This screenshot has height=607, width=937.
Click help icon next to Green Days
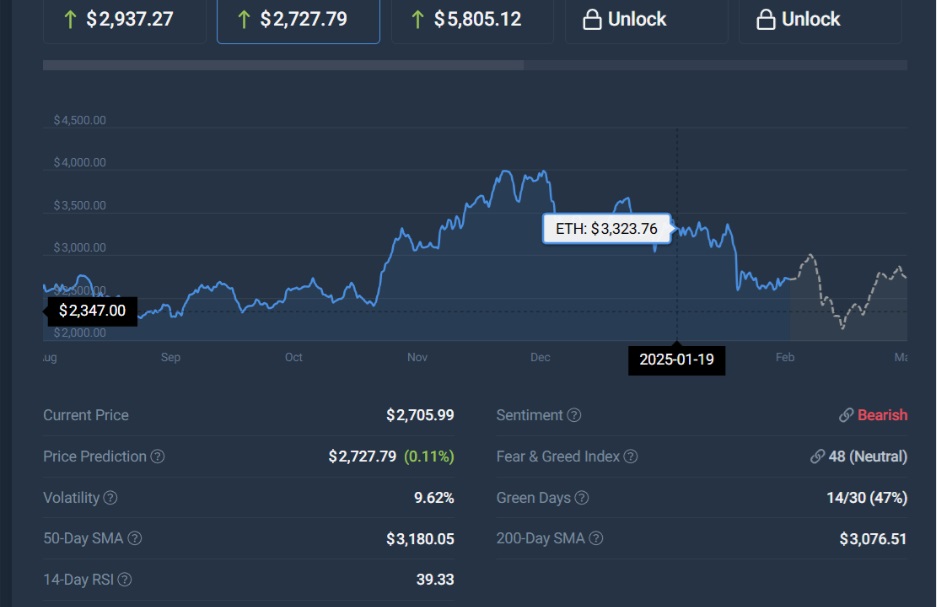coord(582,498)
